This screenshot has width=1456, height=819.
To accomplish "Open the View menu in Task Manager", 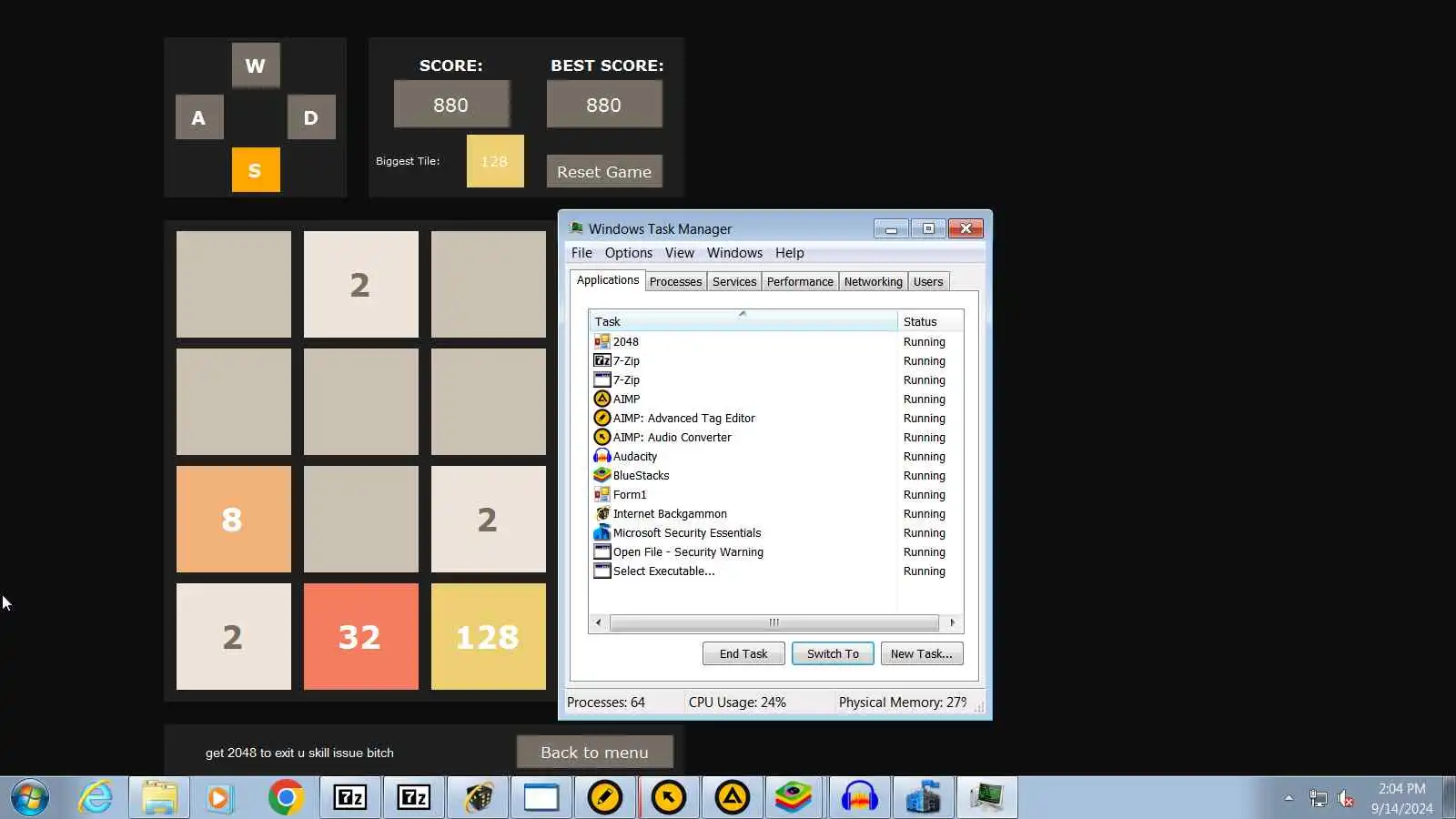I will (680, 253).
